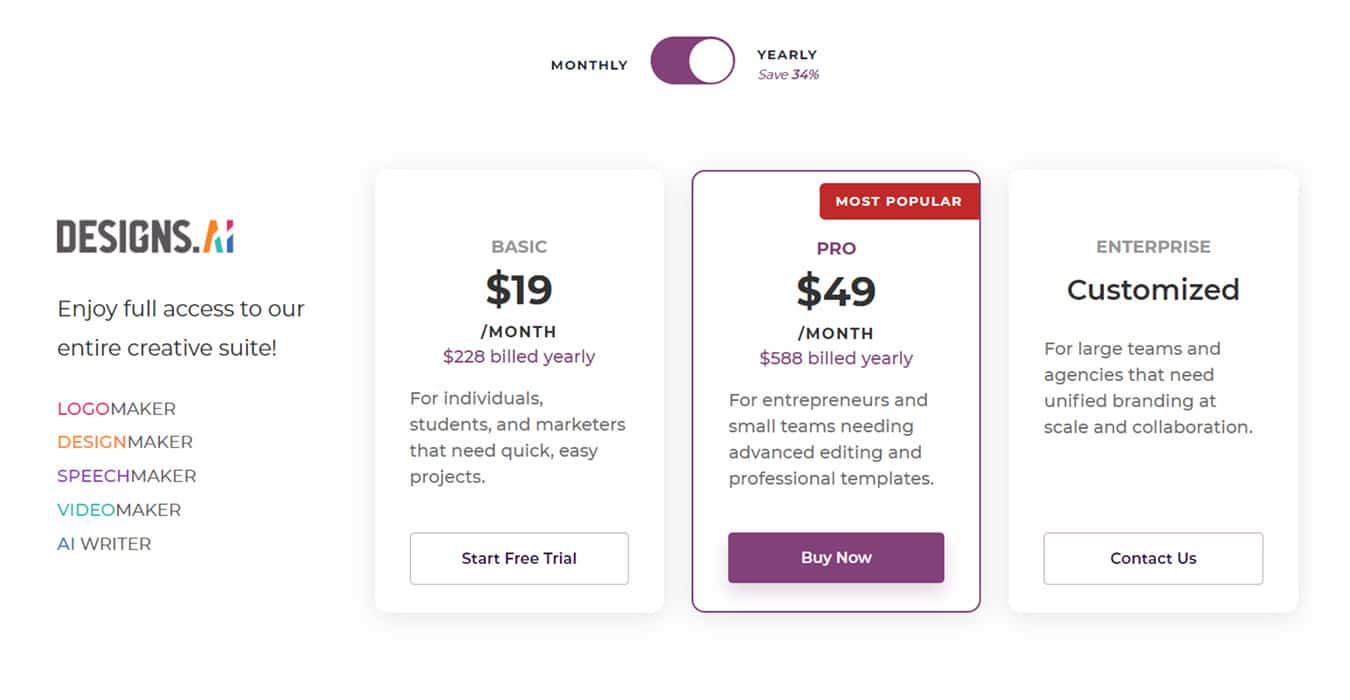Viewport: 1350px width, 700px height.
Task: Go to the SPEECHMAKER tool link
Action: (x=126, y=476)
